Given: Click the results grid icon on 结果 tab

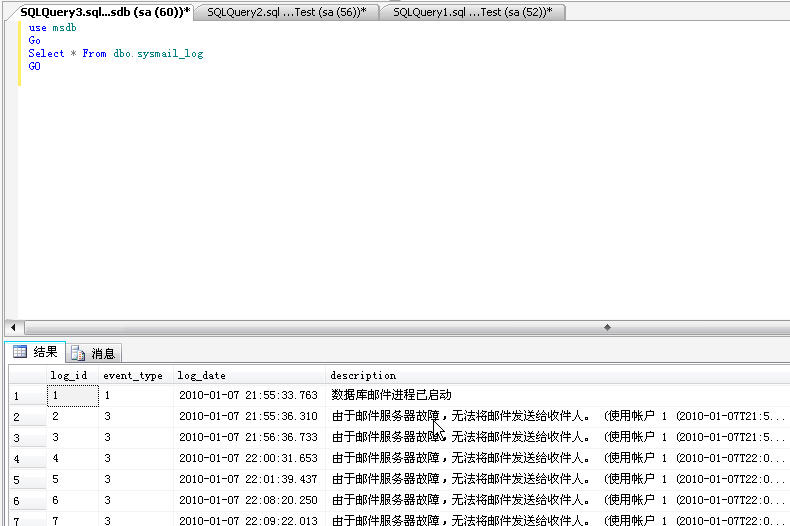Looking at the screenshot, I should tap(20, 352).
